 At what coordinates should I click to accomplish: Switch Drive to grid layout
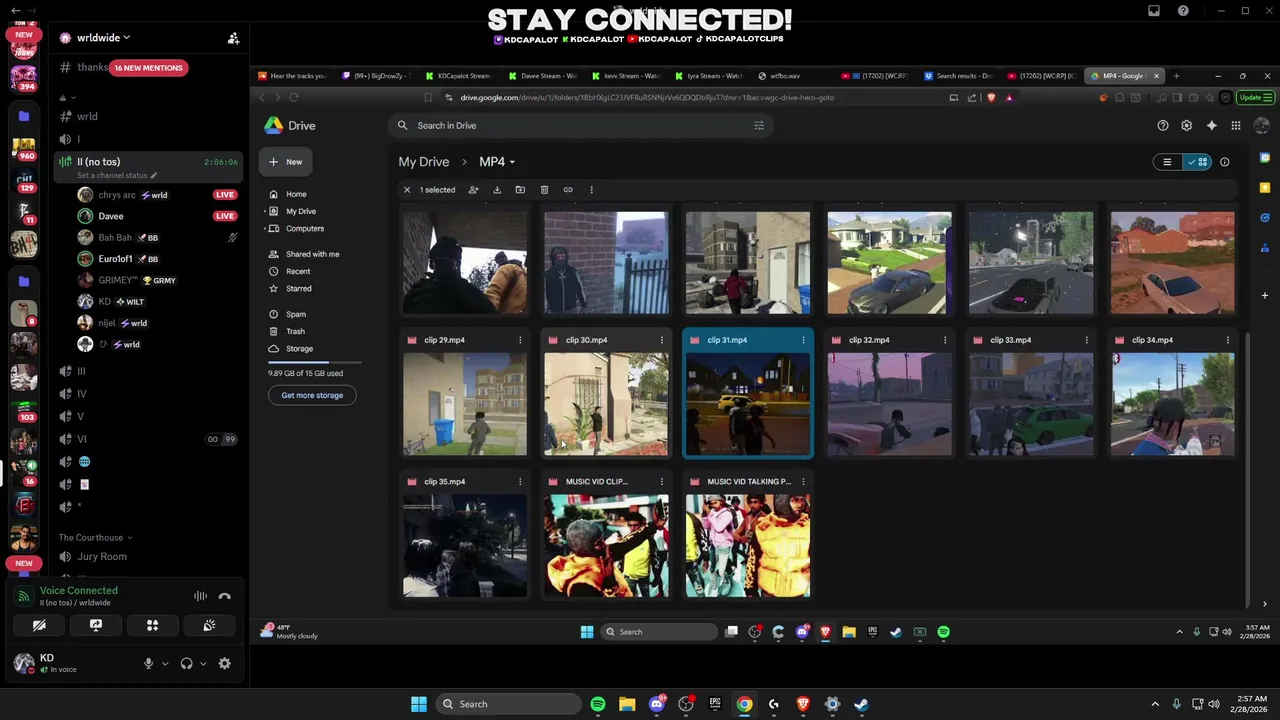pyautogui.click(x=1197, y=162)
